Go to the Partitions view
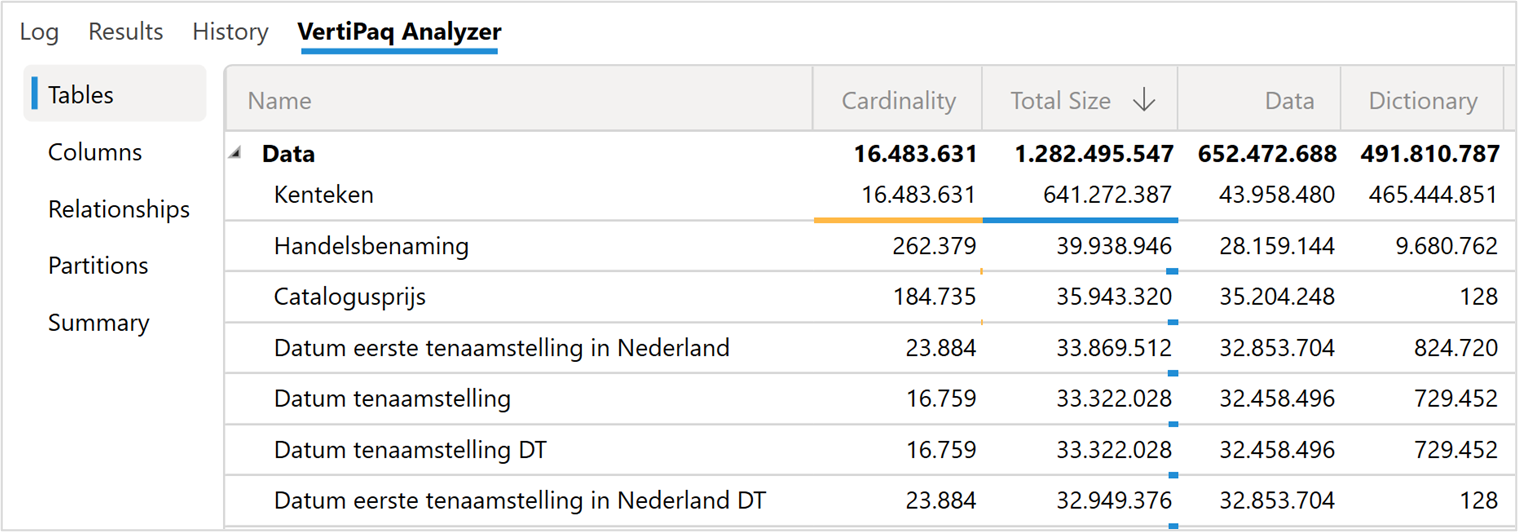The width and height of the screenshot is (1518, 532). tap(98, 266)
